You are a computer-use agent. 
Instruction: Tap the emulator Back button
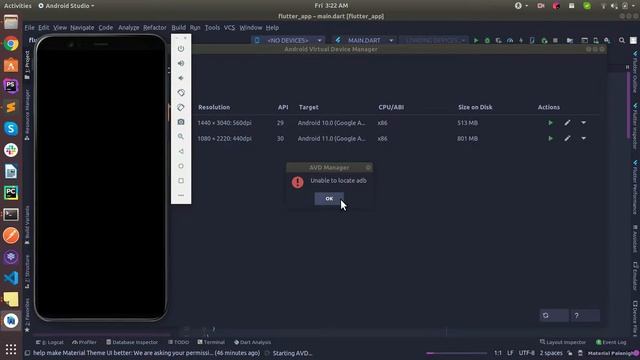point(181,151)
